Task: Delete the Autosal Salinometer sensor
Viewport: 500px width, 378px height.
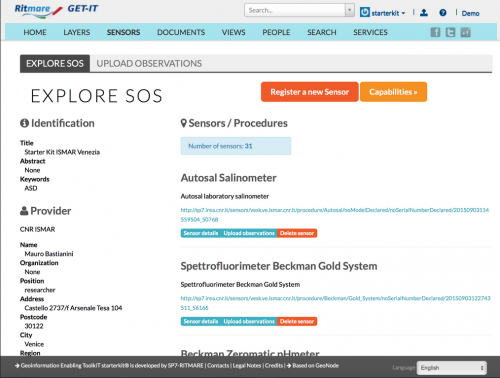Action: 297,233
